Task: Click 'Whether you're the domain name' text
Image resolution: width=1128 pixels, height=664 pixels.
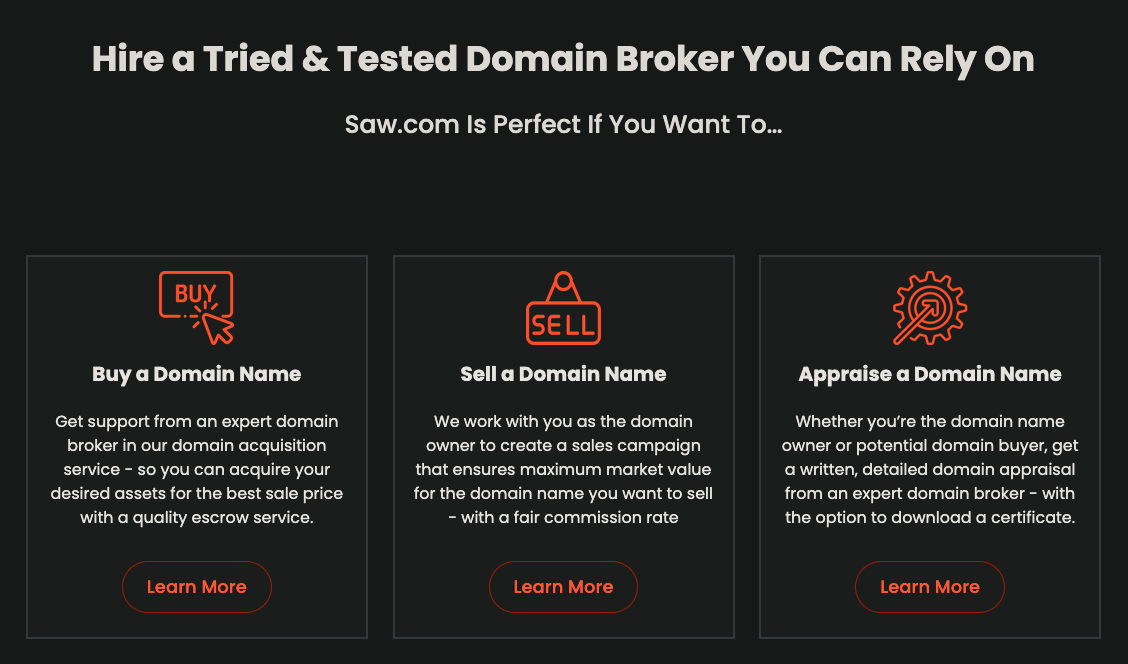Action: (x=929, y=422)
